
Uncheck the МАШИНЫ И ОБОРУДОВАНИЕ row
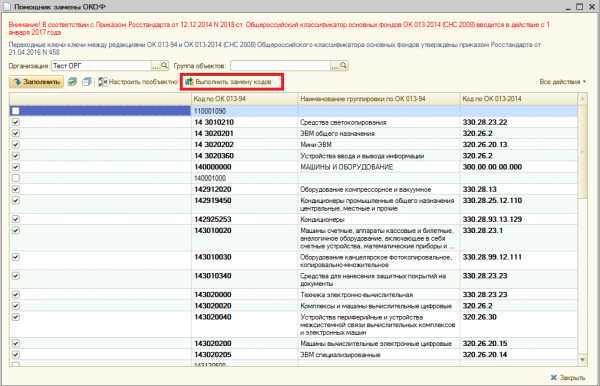pos(15,167)
